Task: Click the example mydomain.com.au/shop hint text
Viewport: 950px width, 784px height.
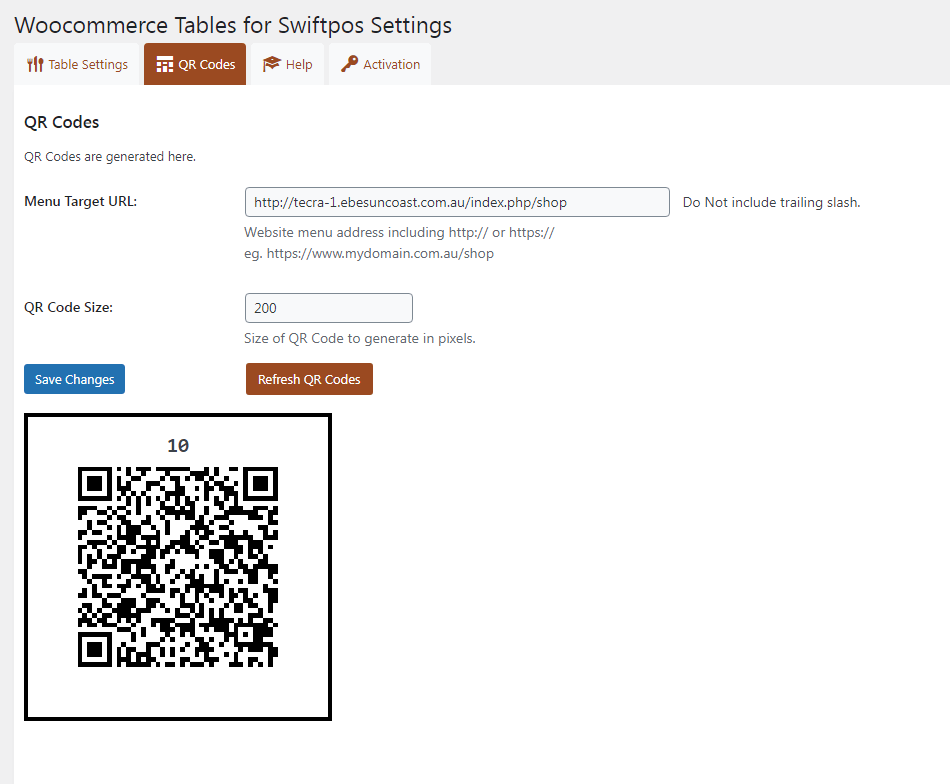Action: pos(369,253)
